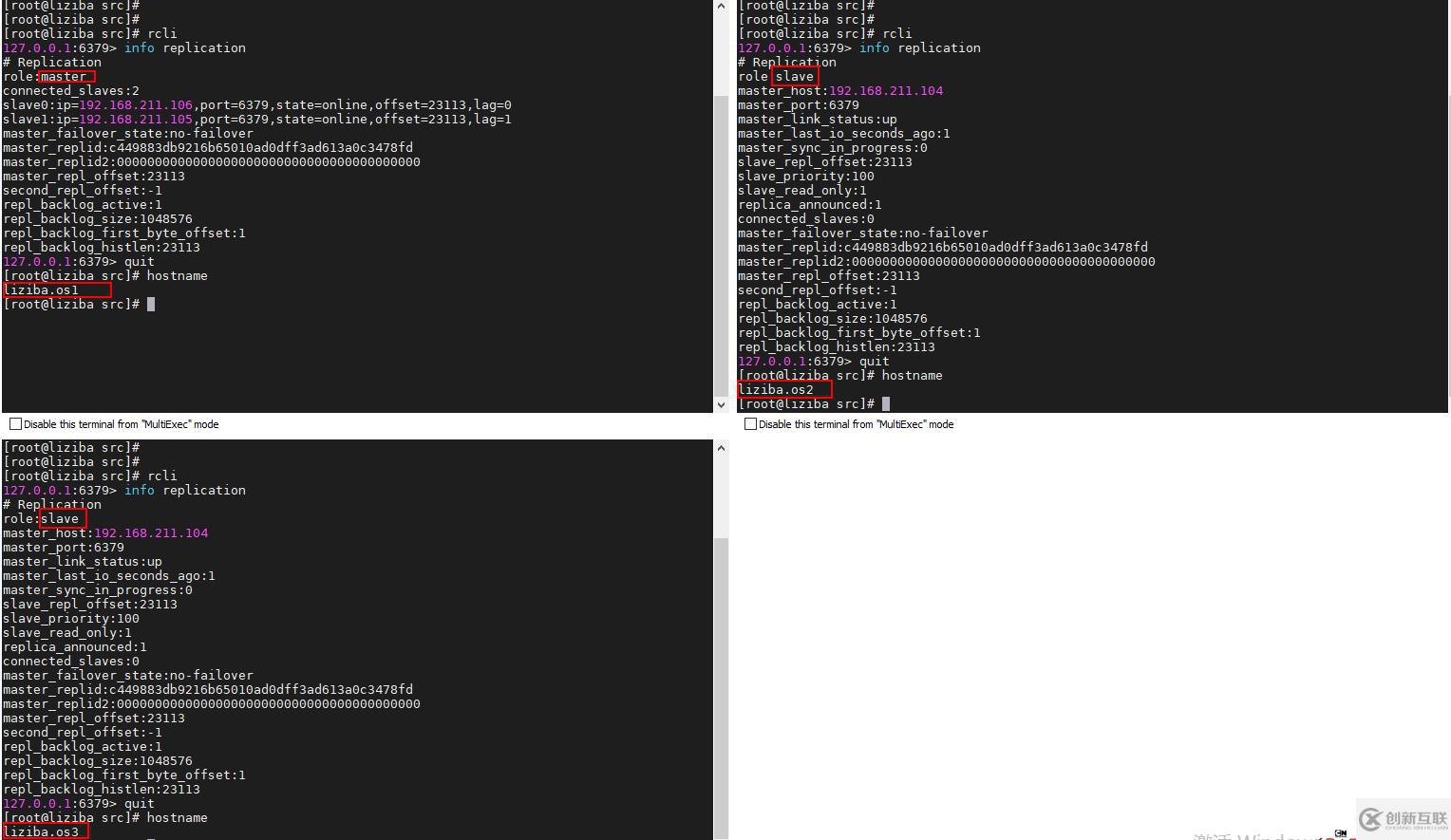The image size is (1451, 840).
Task: Click scroll-down arrow of liziba.os1 terminal
Action: point(721,405)
